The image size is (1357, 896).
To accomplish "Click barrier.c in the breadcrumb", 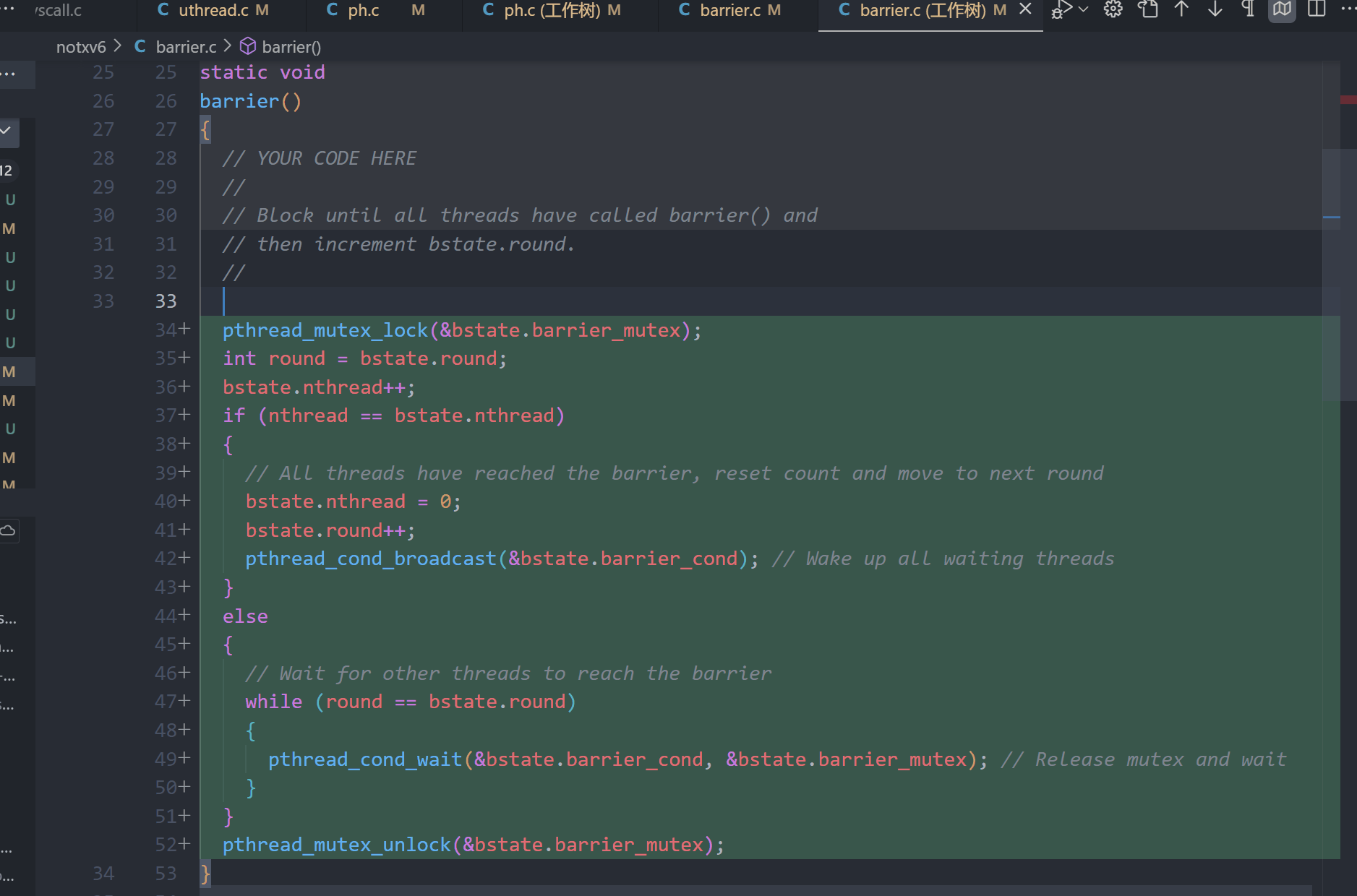I will pos(187,47).
